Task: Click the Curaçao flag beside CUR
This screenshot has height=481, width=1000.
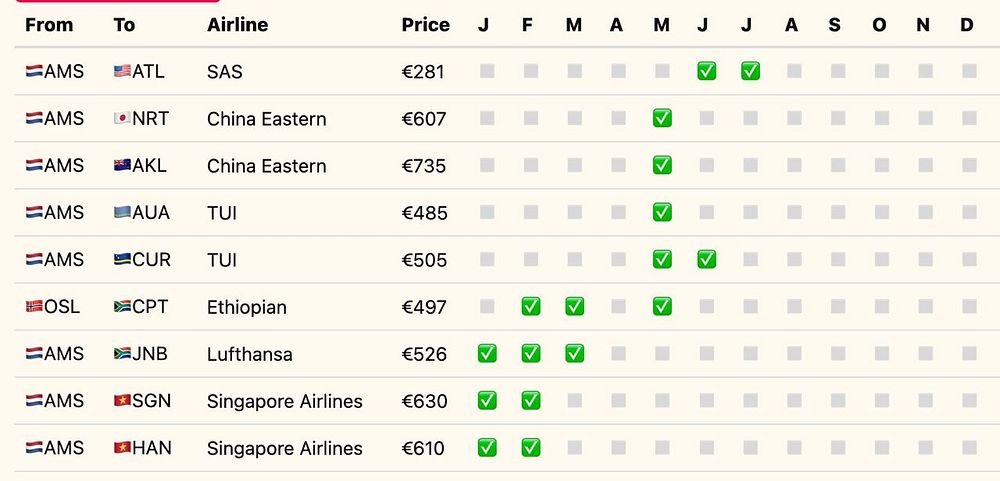Action: point(122,260)
